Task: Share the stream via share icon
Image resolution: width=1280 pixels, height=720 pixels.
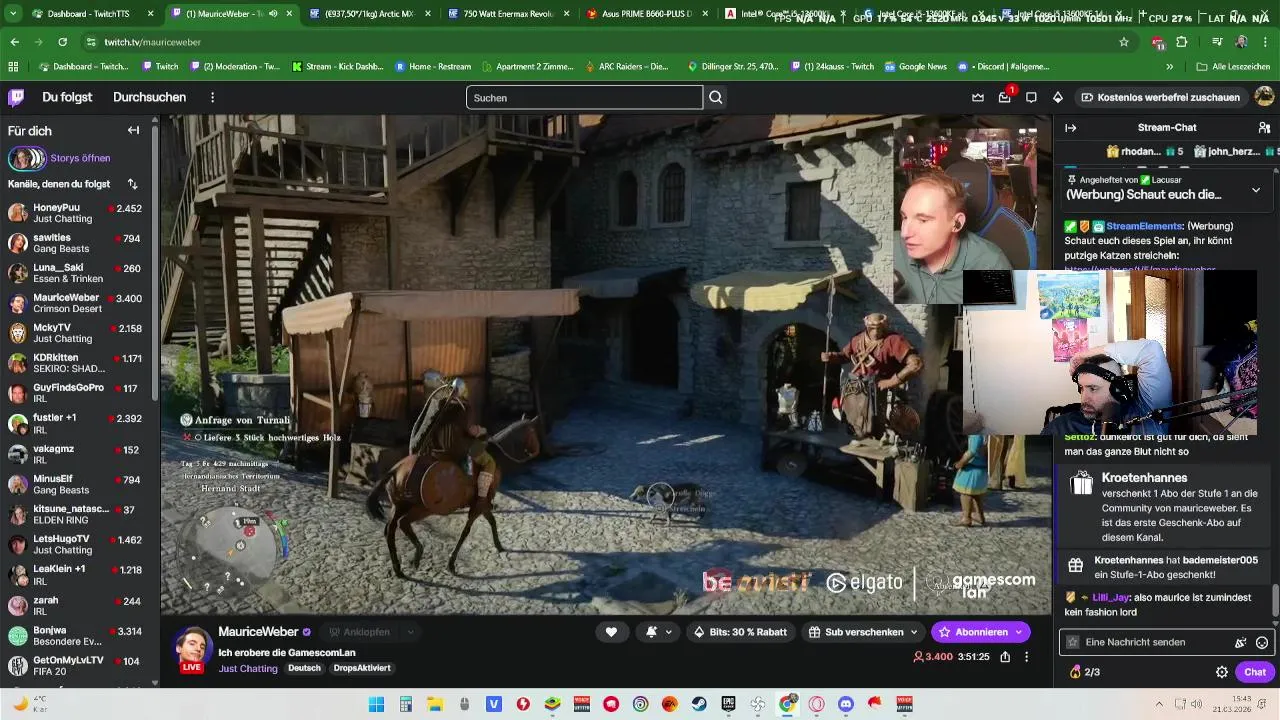Action: click(1005, 657)
